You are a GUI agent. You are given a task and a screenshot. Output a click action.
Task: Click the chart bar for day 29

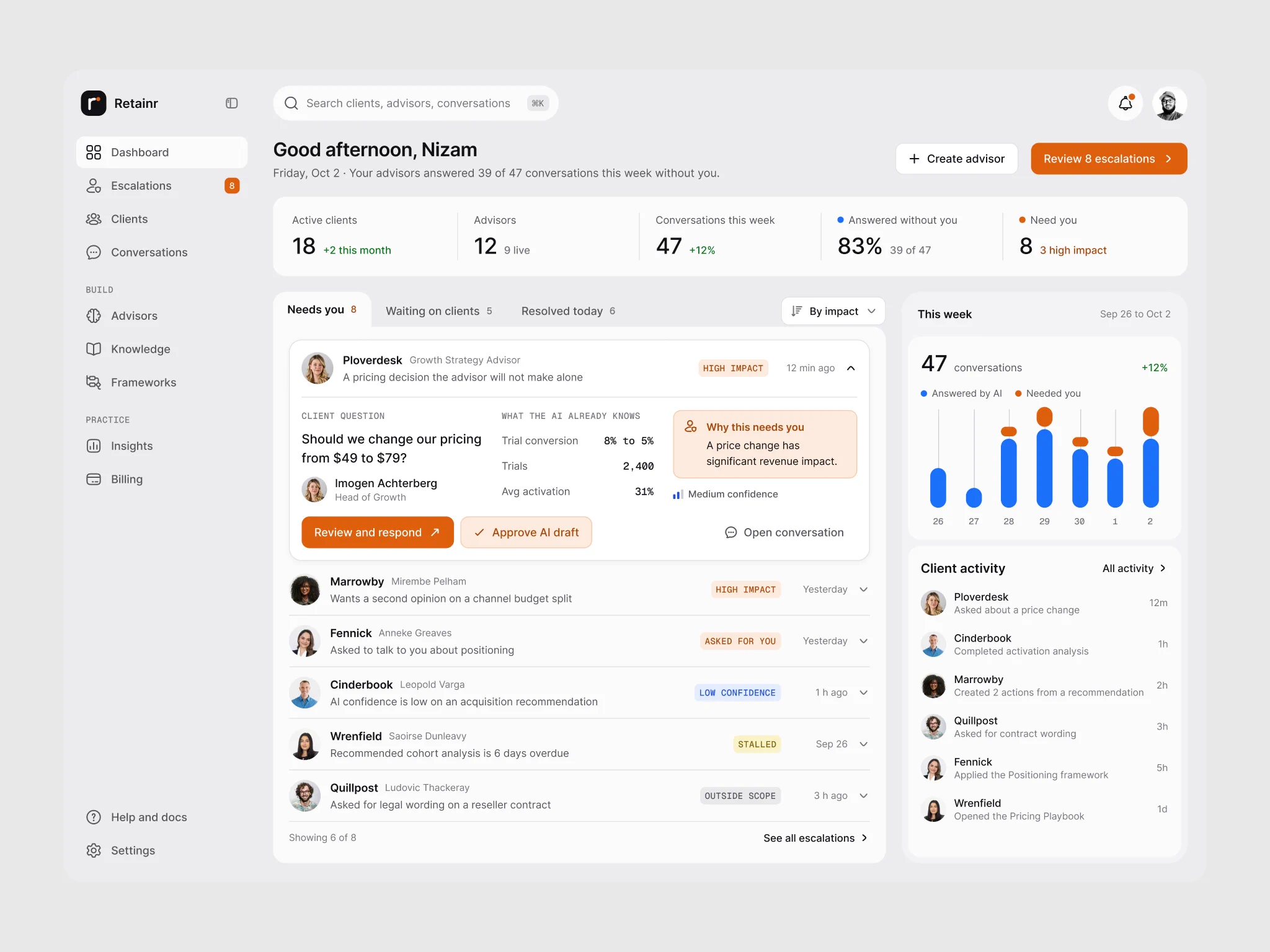[1044, 457]
